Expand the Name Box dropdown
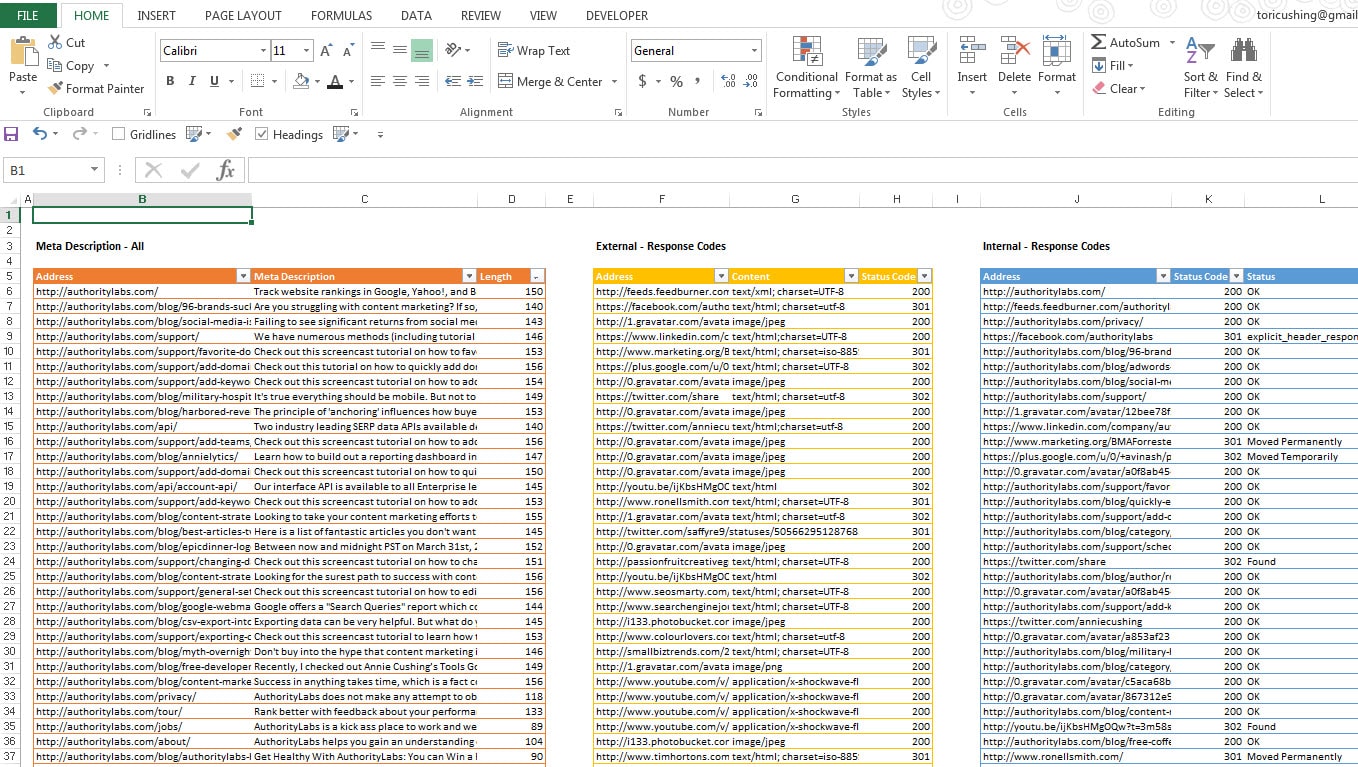Screen dimensions: 1358x767 tap(95, 170)
